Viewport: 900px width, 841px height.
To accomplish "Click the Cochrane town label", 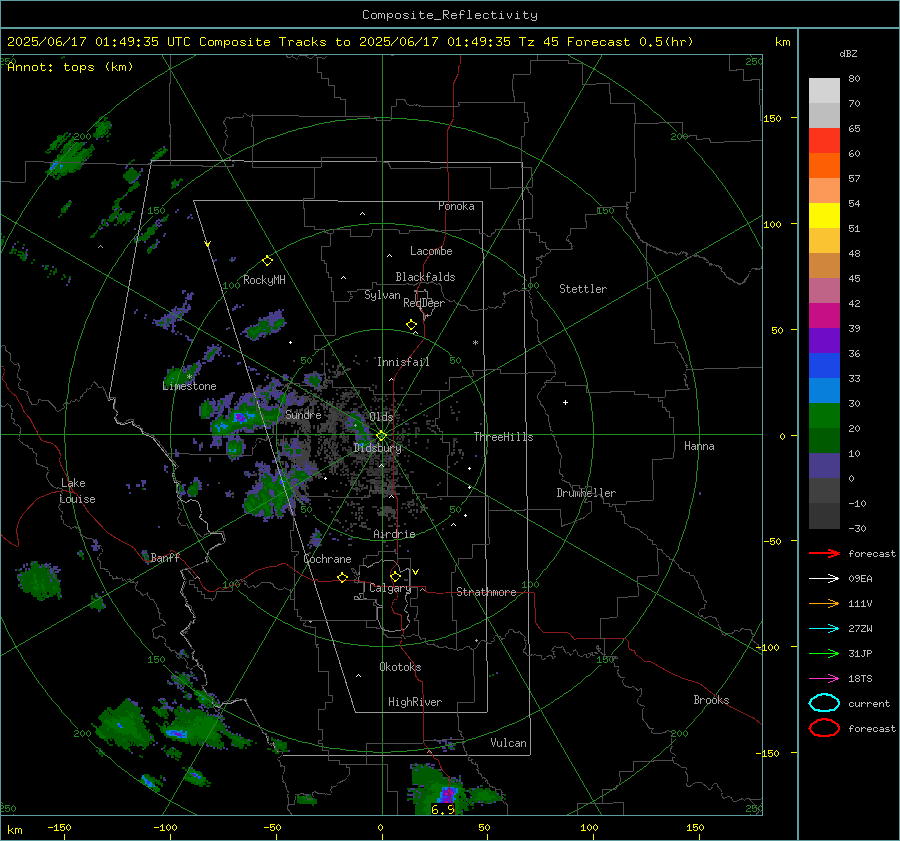I will 327,559.
